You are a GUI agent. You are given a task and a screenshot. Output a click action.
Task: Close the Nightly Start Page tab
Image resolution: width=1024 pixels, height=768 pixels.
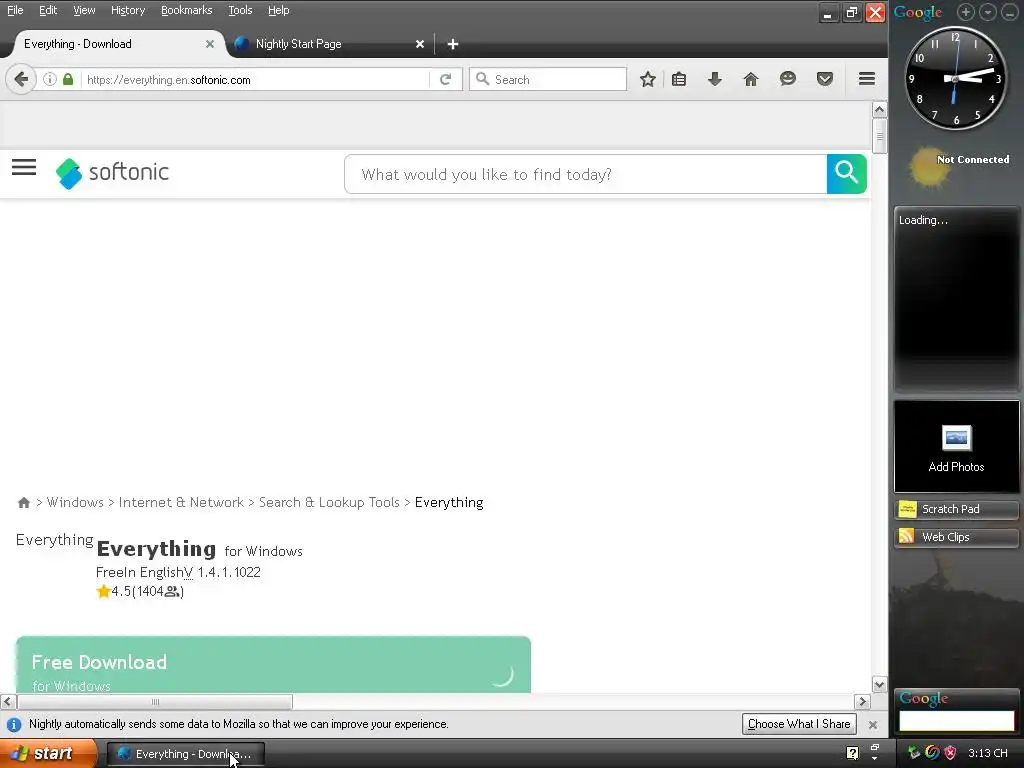coord(420,44)
